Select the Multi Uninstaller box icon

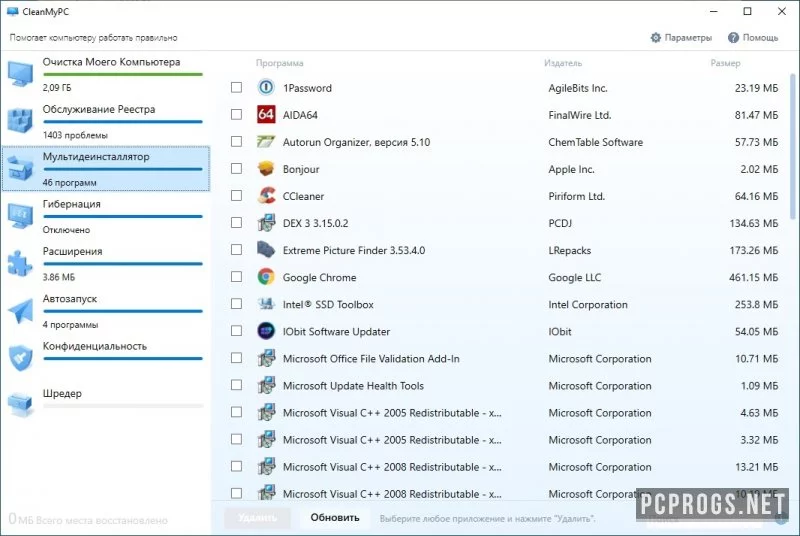tap(20, 168)
